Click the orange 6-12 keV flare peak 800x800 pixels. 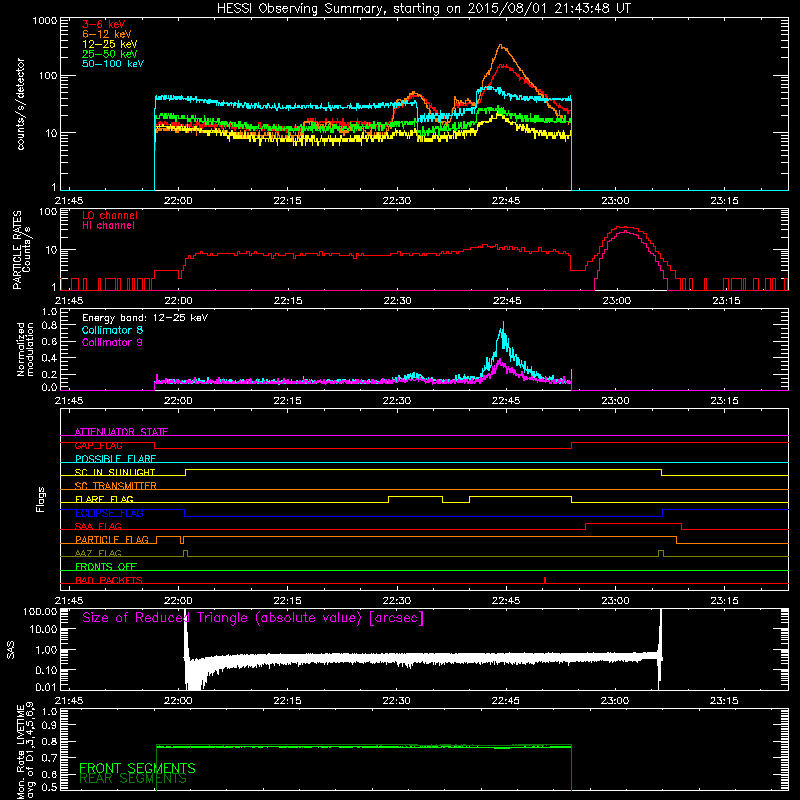(x=501, y=46)
